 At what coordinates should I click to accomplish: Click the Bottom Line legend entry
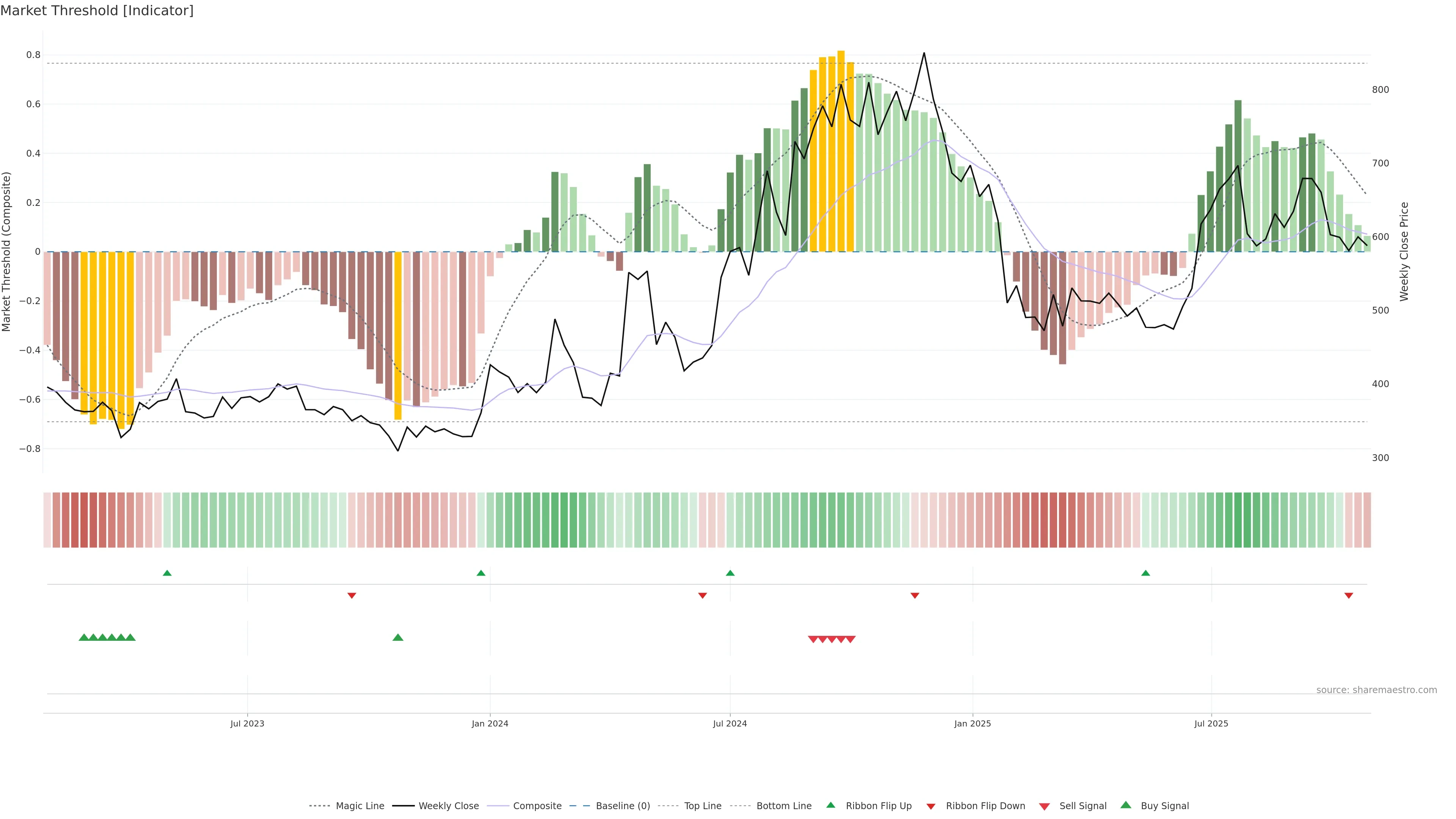[783, 806]
